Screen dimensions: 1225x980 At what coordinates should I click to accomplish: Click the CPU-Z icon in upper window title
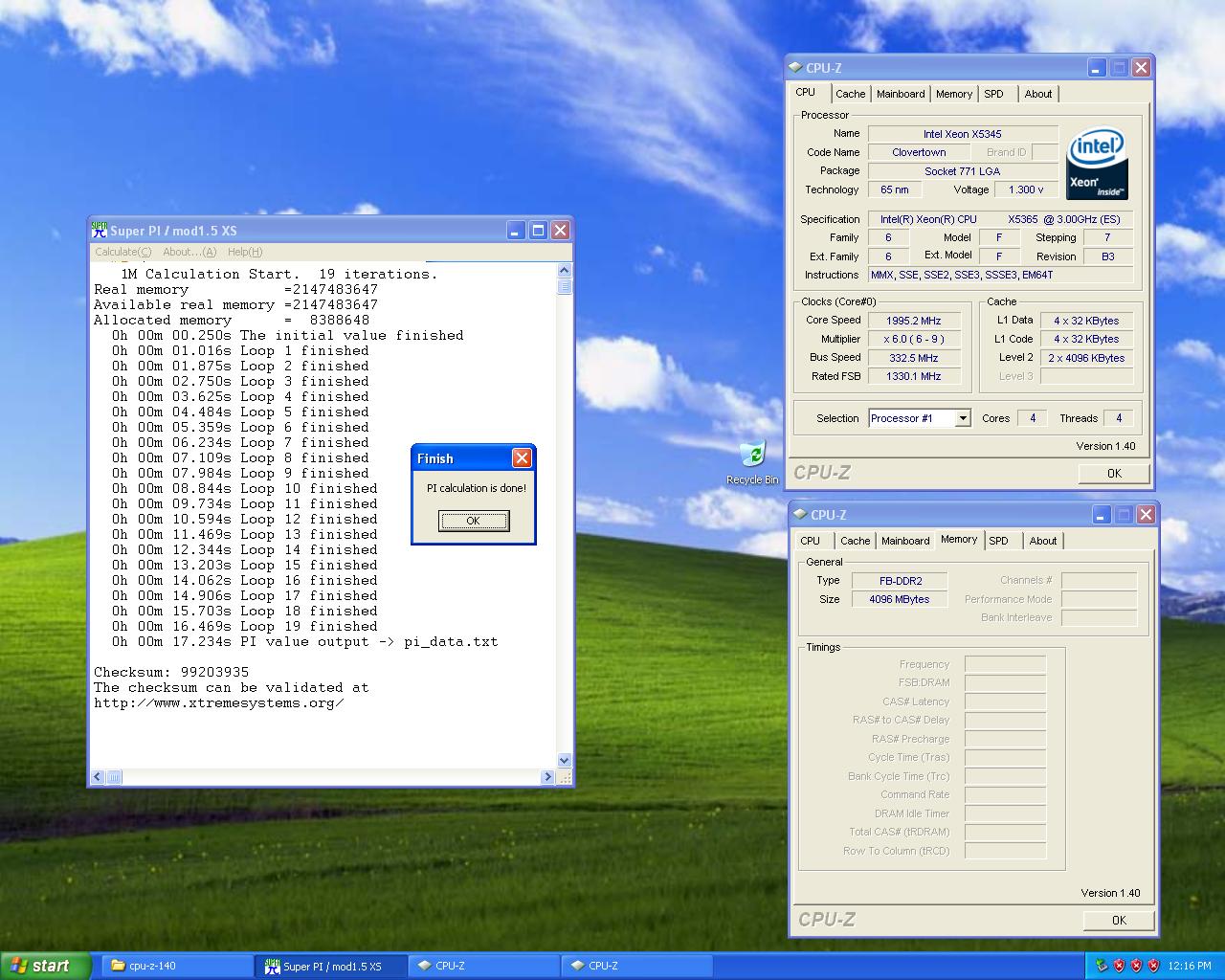coord(796,68)
